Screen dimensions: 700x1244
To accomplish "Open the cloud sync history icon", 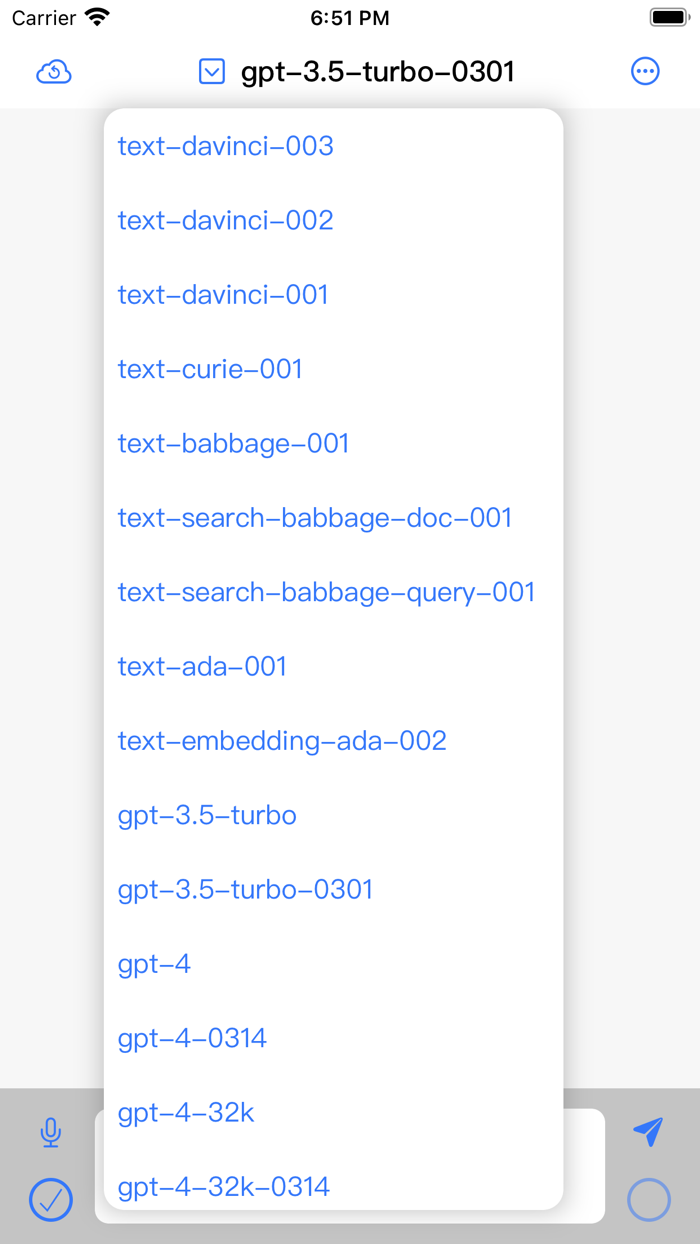I will 55,71.
